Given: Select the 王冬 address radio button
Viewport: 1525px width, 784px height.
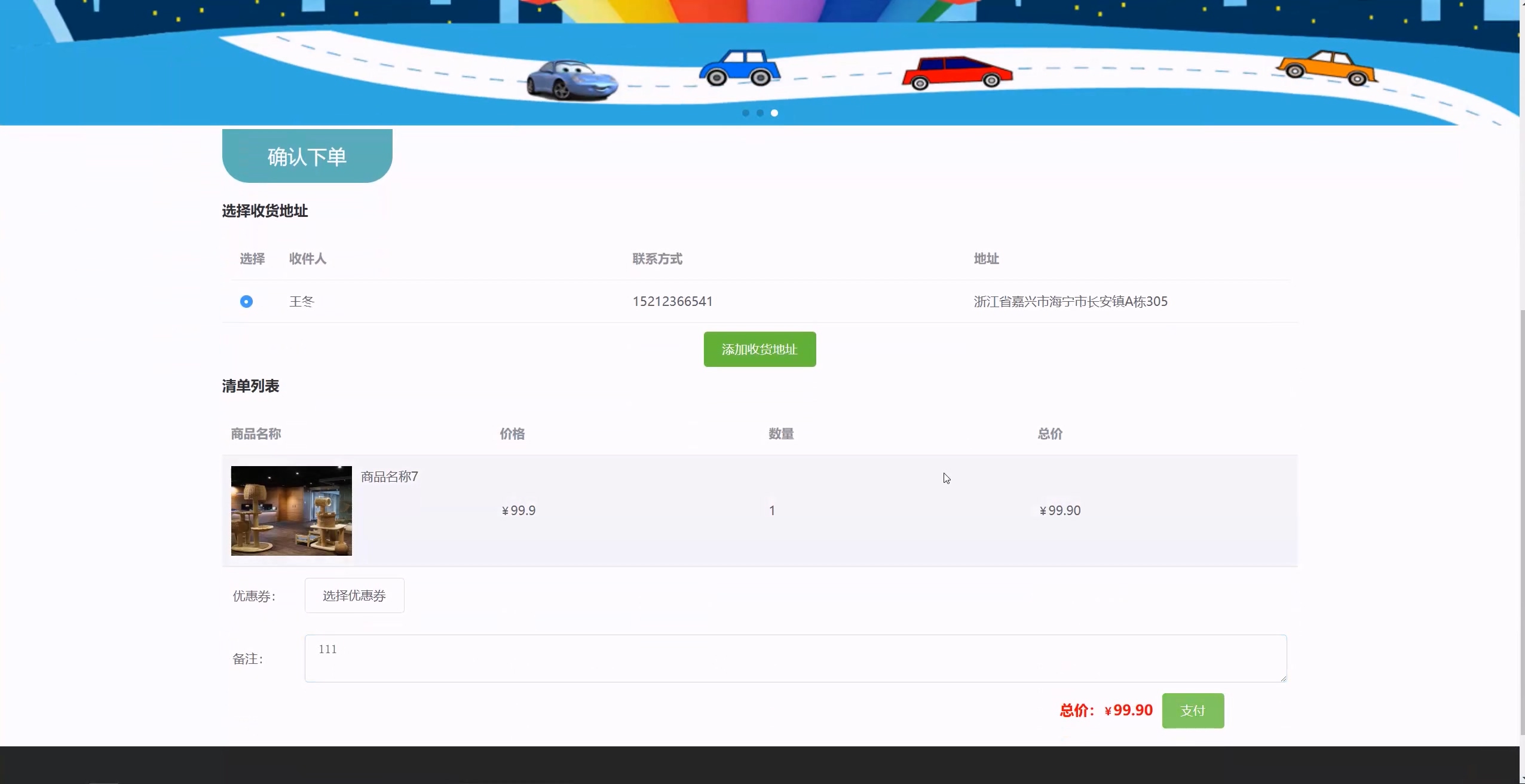Looking at the screenshot, I should (x=246, y=302).
